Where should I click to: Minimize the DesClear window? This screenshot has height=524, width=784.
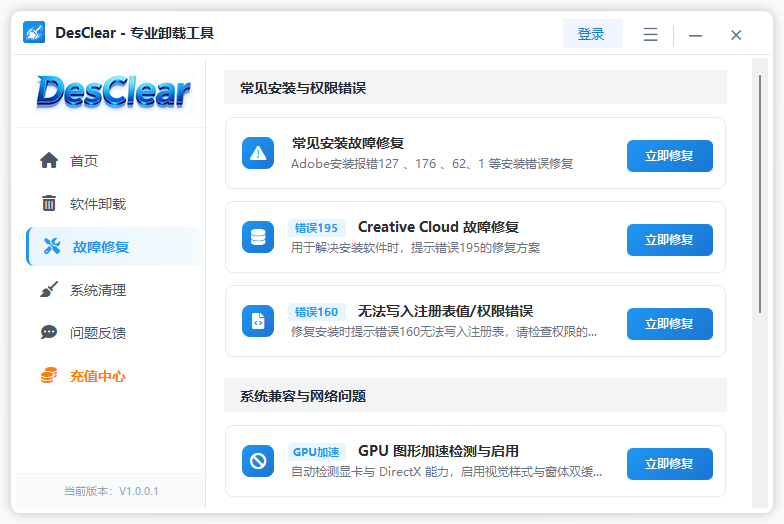point(695,35)
